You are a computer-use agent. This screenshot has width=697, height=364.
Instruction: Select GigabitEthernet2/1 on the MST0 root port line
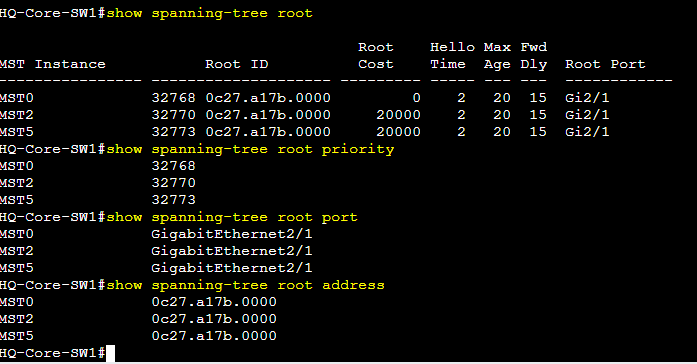tap(232, 234)
